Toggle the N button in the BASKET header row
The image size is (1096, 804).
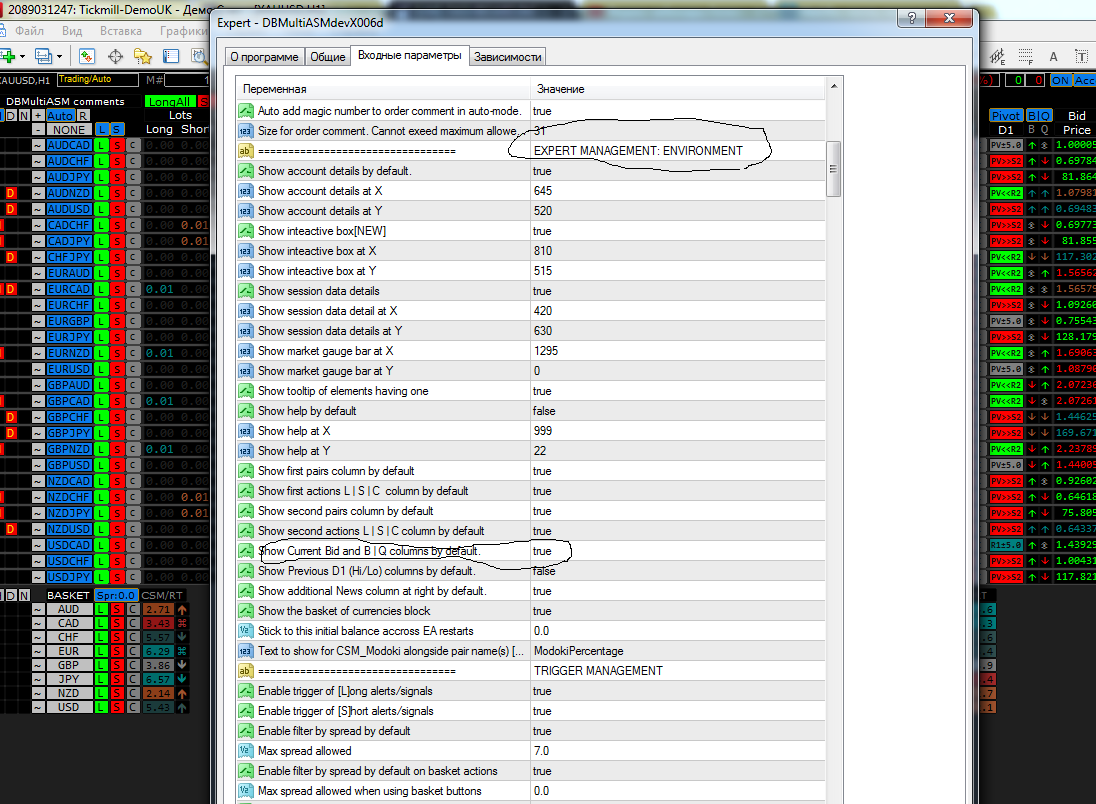(x=24, y=596)
